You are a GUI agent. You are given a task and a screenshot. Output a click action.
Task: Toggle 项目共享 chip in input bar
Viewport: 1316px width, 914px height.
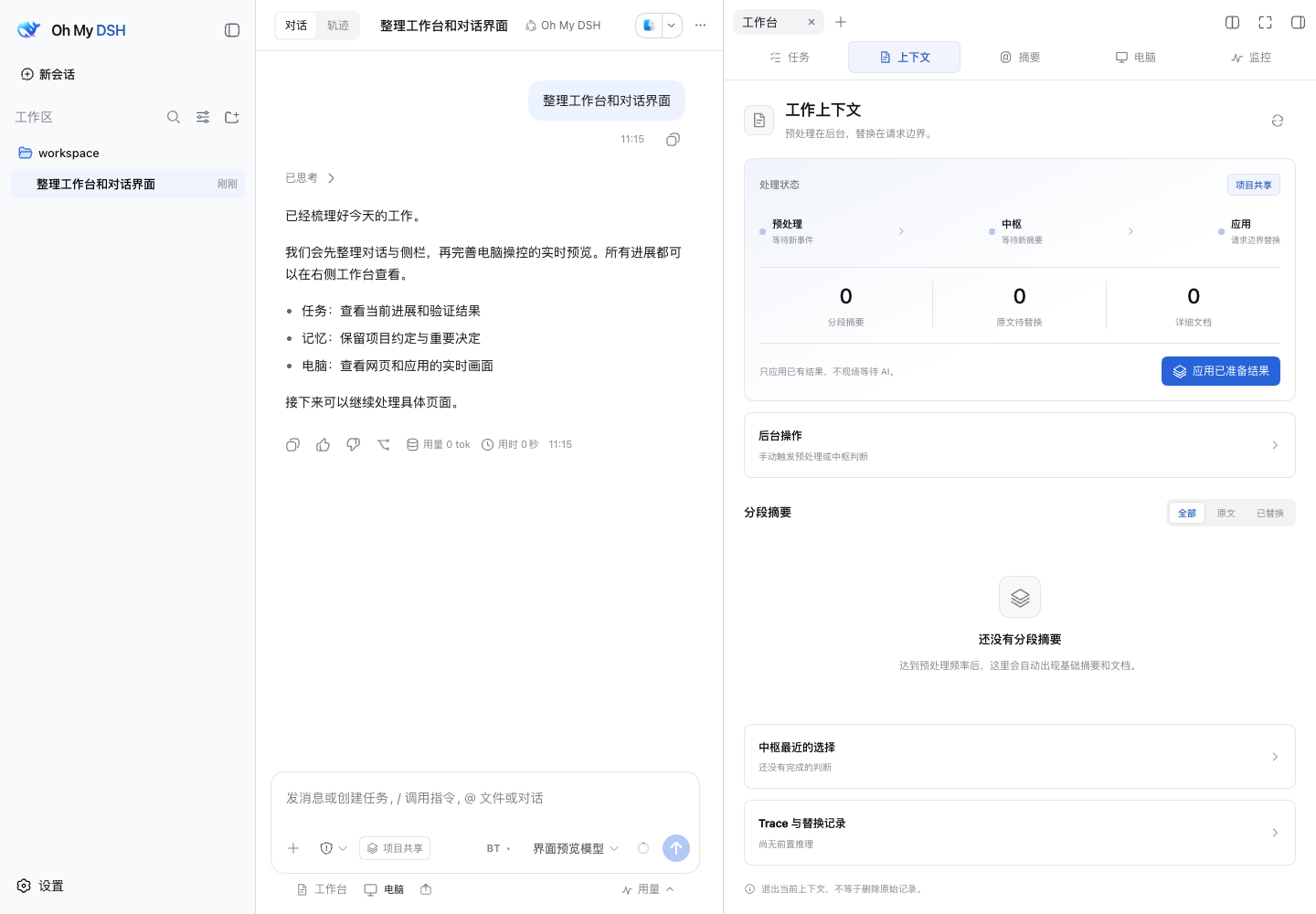click(395, 848)
